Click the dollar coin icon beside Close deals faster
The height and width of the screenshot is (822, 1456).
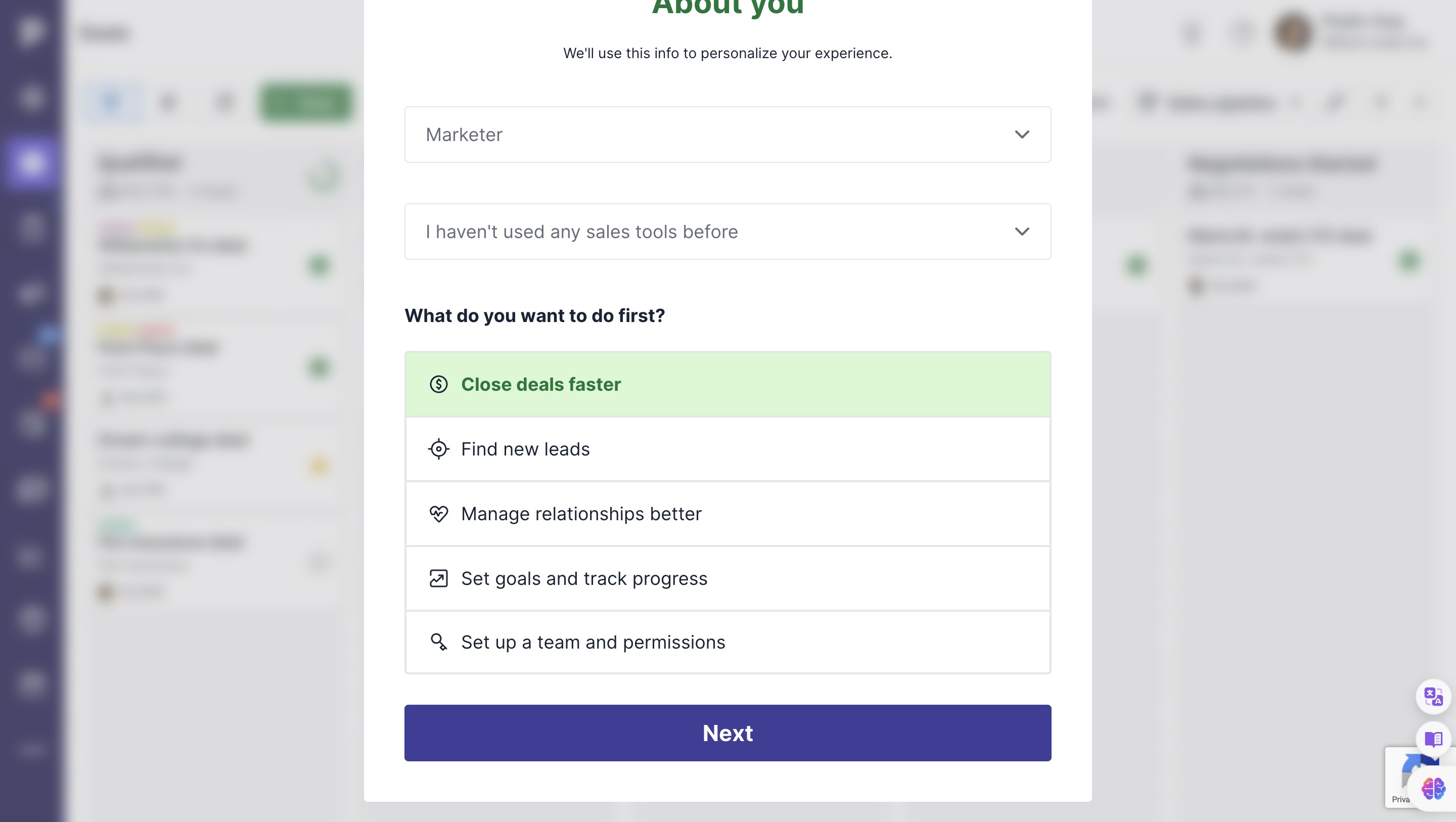point(439,384)
